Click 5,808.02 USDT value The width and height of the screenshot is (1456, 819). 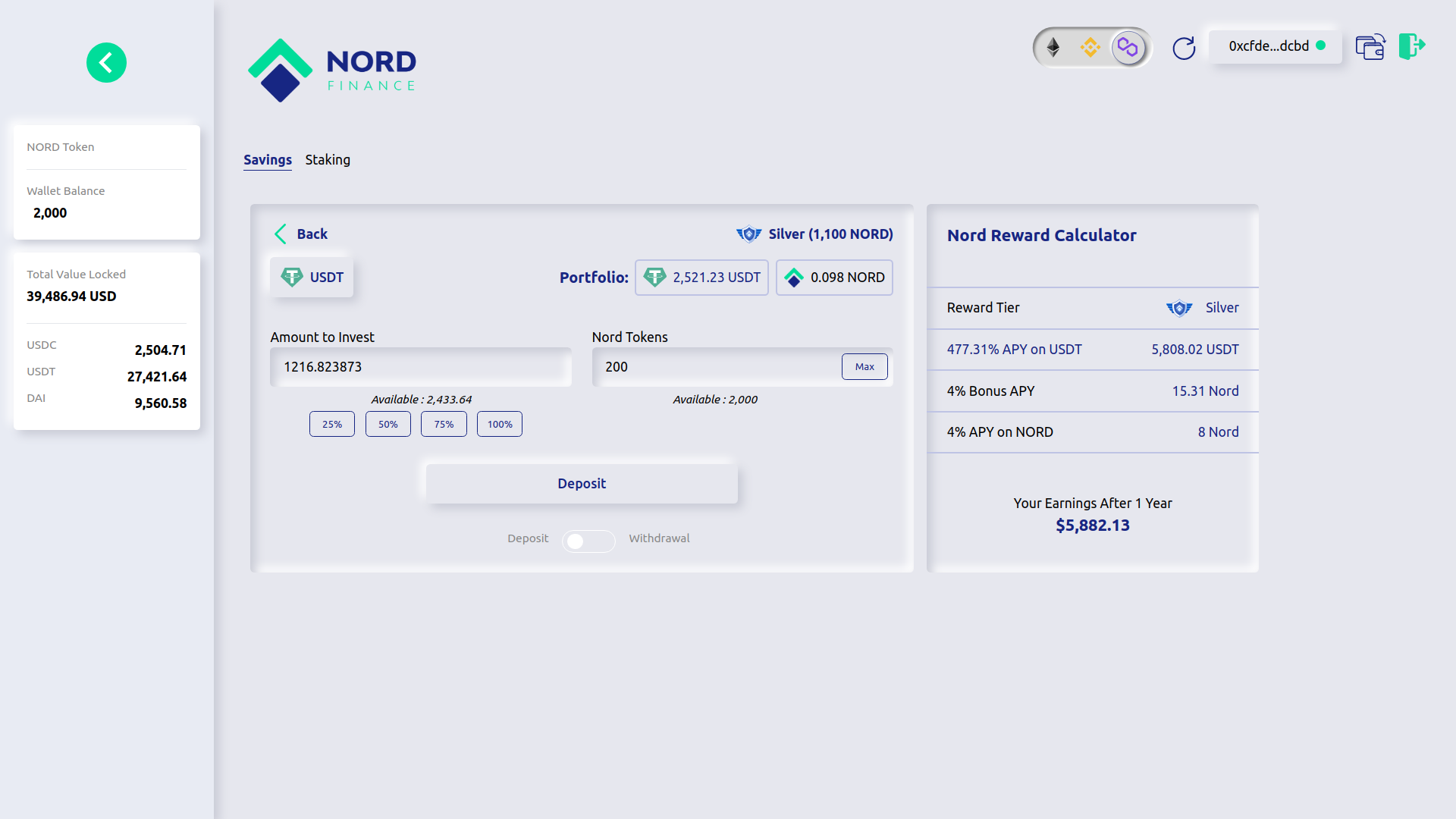pyautogui.click(x=1195, y=350)
